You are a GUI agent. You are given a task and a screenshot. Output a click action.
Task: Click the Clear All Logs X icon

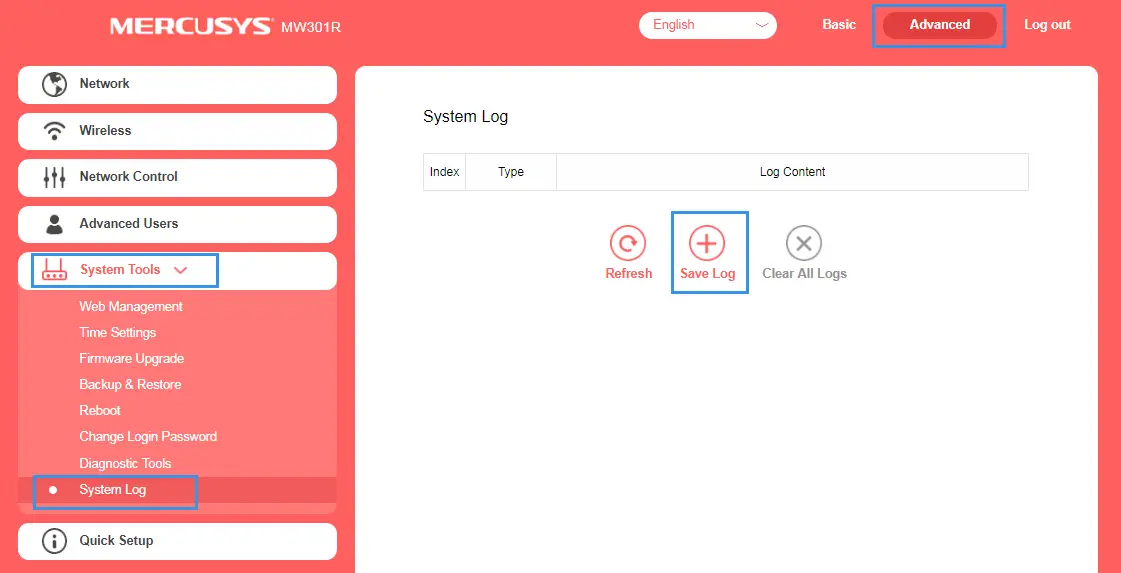click(804, 244)
